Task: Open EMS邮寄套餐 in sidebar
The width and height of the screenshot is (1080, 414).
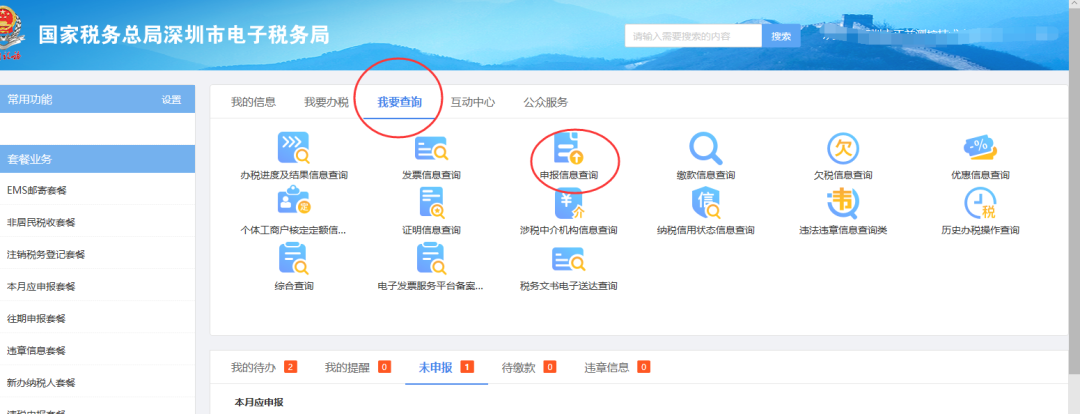Action: coord(97,191)
